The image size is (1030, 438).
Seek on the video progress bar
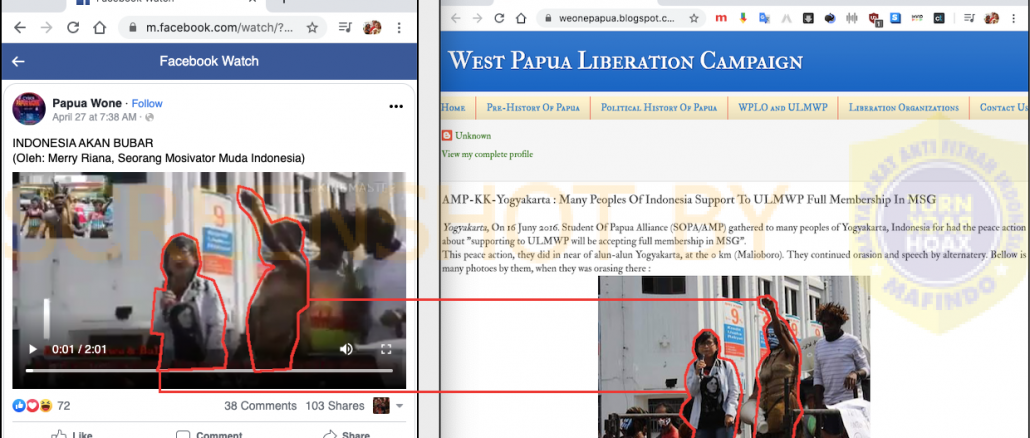[x=209, y=370]
